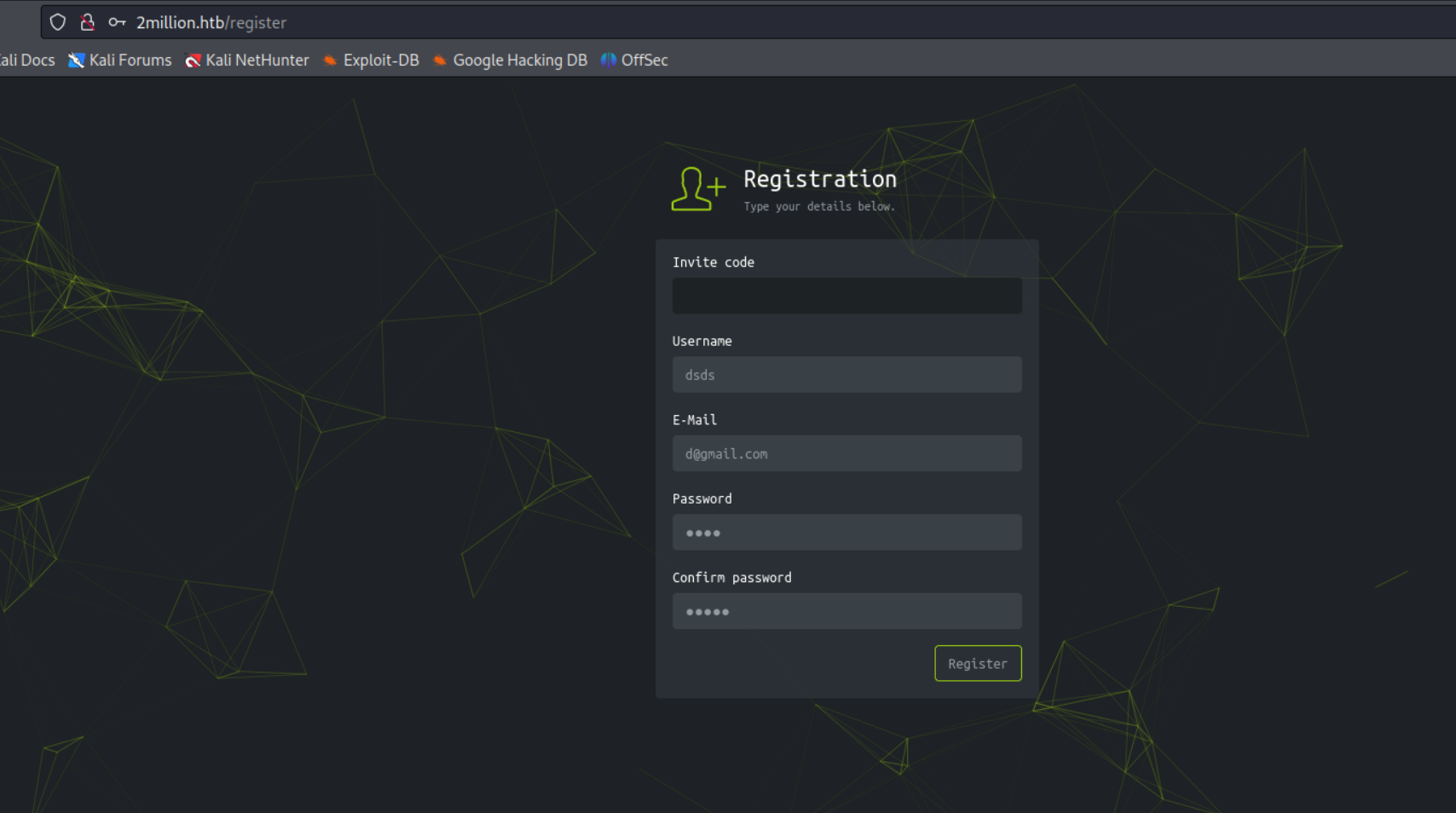
Task: Click the OffSec bookmark favicon
Action: click(608, 61)
